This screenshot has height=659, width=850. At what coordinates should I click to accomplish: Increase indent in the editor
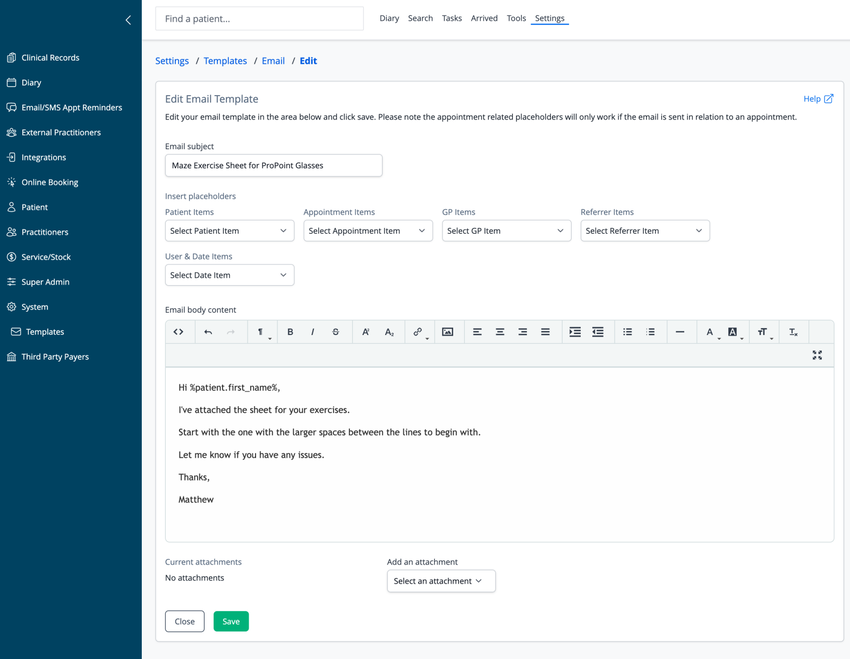coord(575,332)
